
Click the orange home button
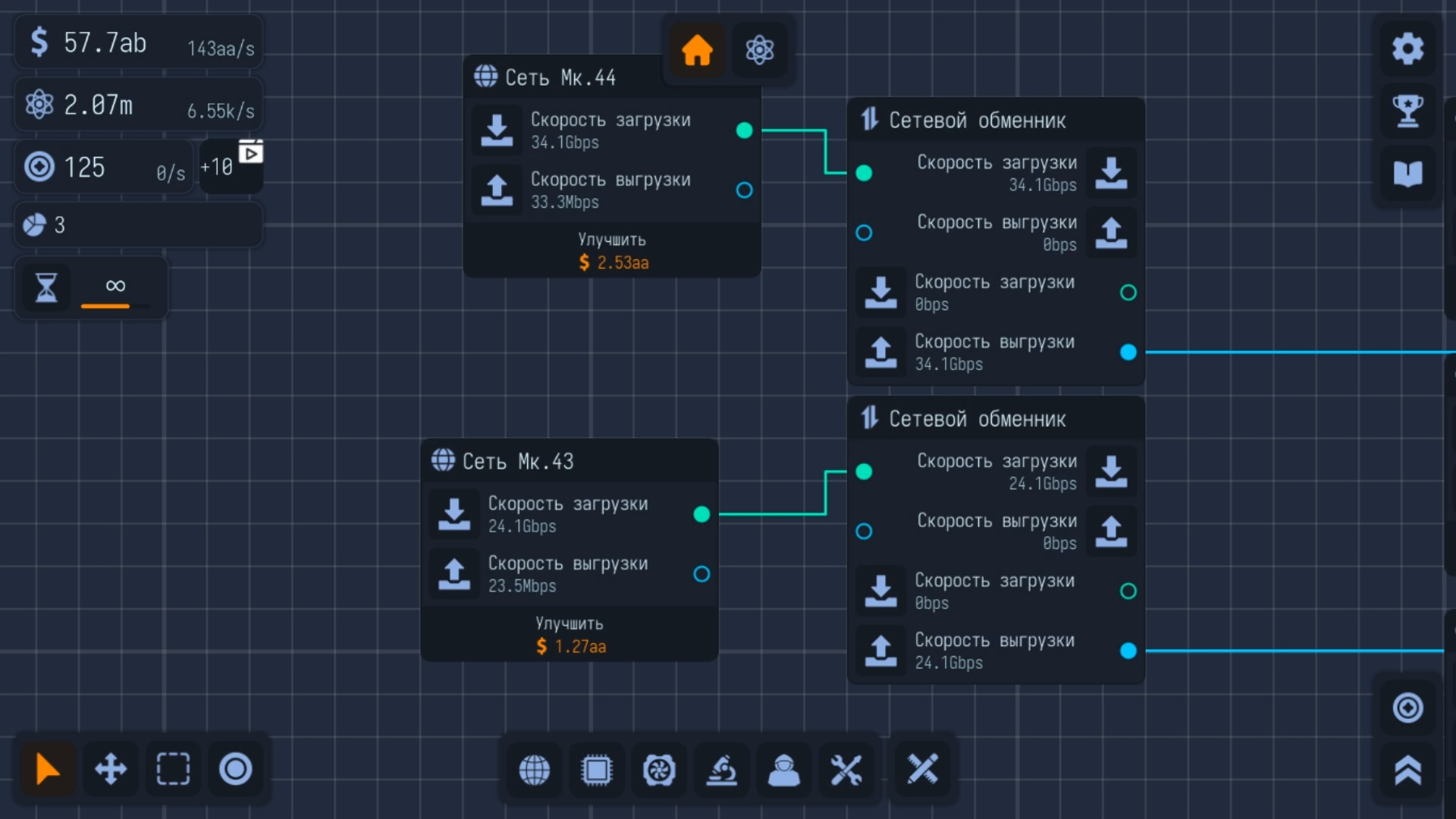[697, 50]
